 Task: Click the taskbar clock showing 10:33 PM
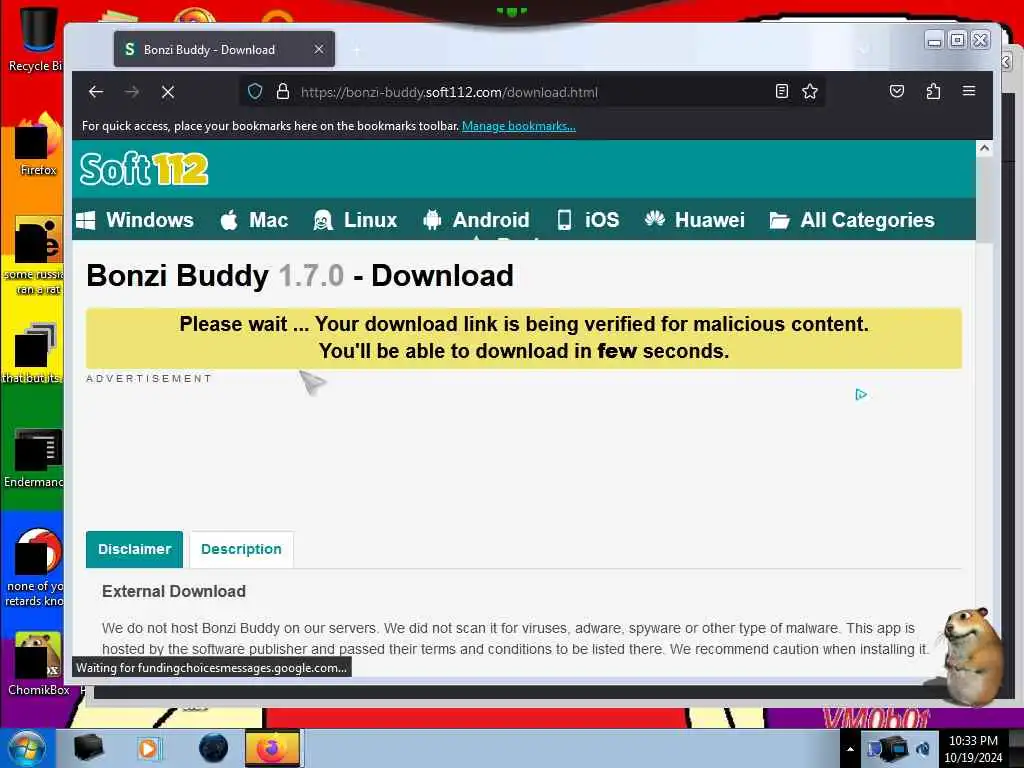point(973,749)
